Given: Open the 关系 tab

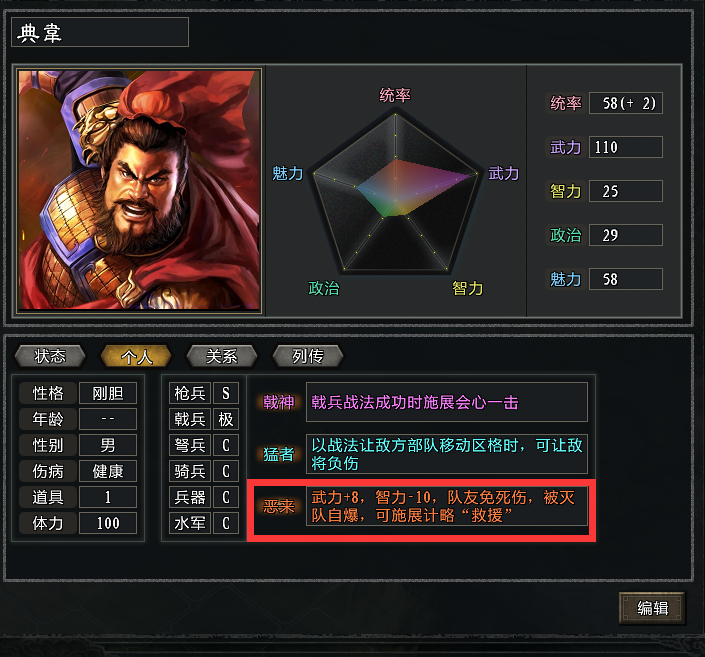Looking at the screenshot, I should (222, 356).
